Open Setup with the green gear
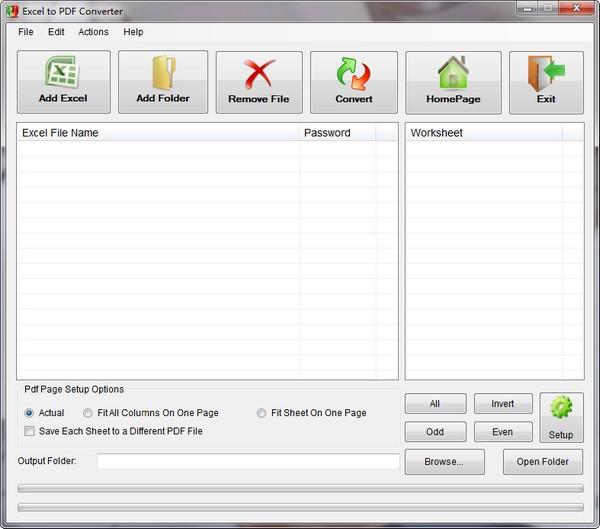 pyautogui.click(x=561, y=417)
